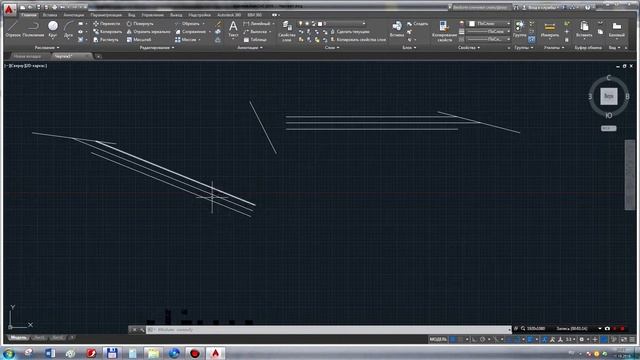The image size is (640, 360).
Task: Toggle snap mode in status bar
Action: (x=461, y=339)
